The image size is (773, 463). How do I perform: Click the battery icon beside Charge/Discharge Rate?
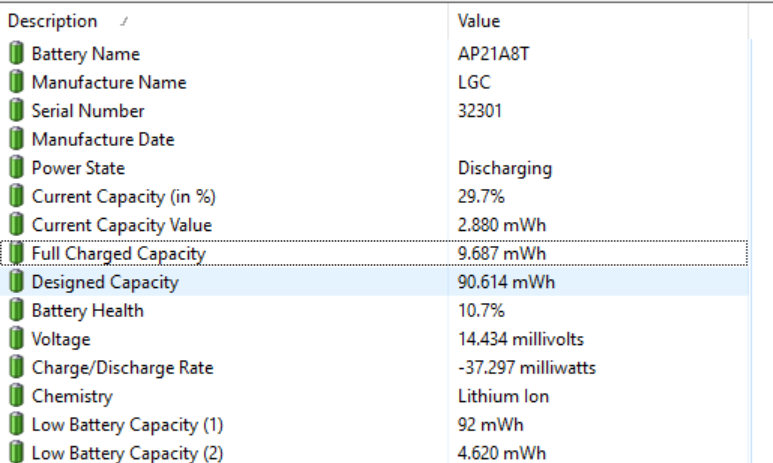tap(16, 368)
